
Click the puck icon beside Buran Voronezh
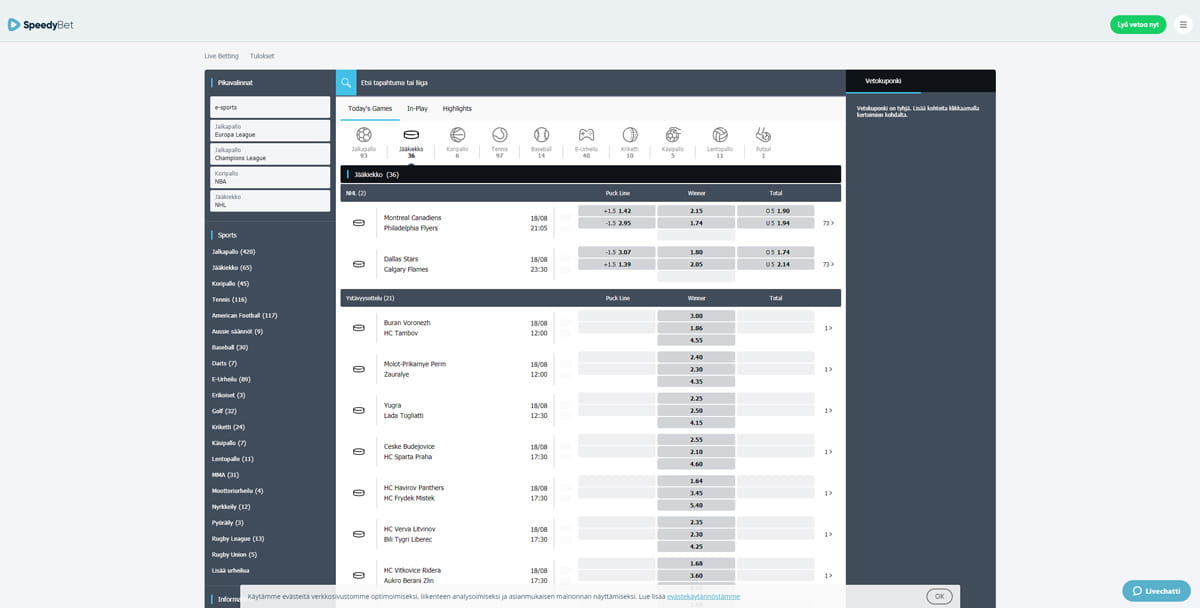coord(359,328)
